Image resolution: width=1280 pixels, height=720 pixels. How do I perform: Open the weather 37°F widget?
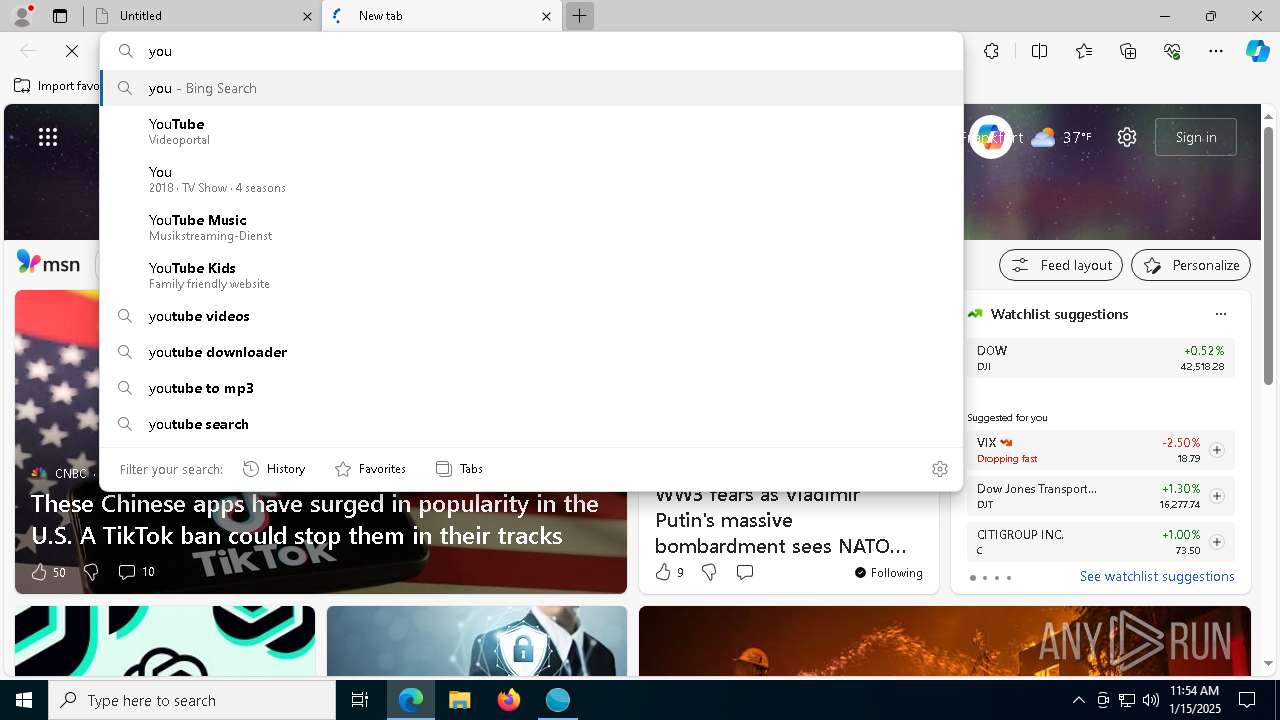(x=1061, y=137)
